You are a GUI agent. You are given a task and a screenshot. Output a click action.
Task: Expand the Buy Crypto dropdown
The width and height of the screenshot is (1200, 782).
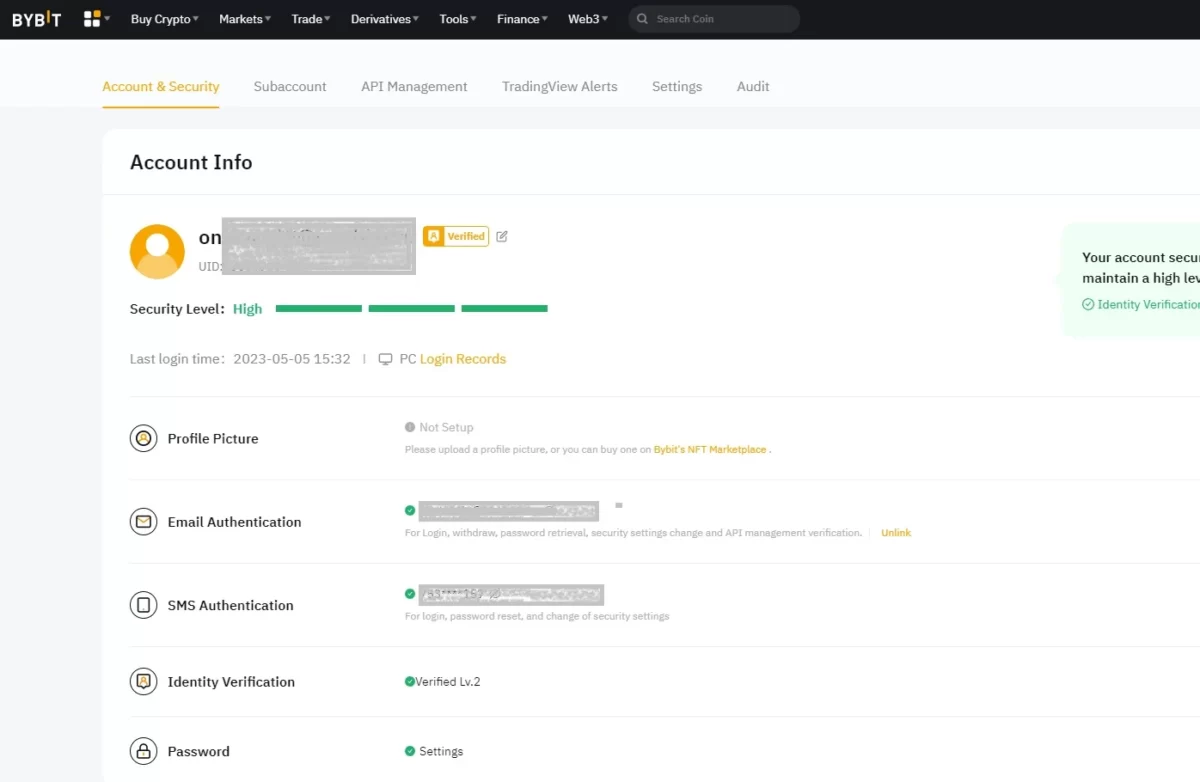[164, 19]
